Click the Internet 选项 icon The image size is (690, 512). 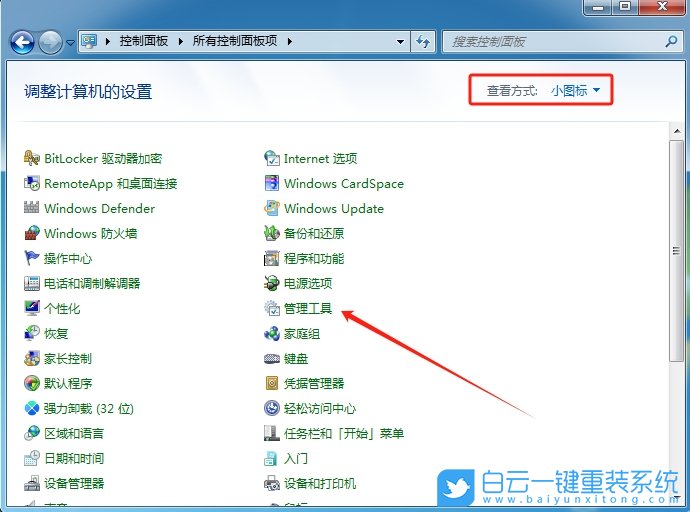point(272,158)
